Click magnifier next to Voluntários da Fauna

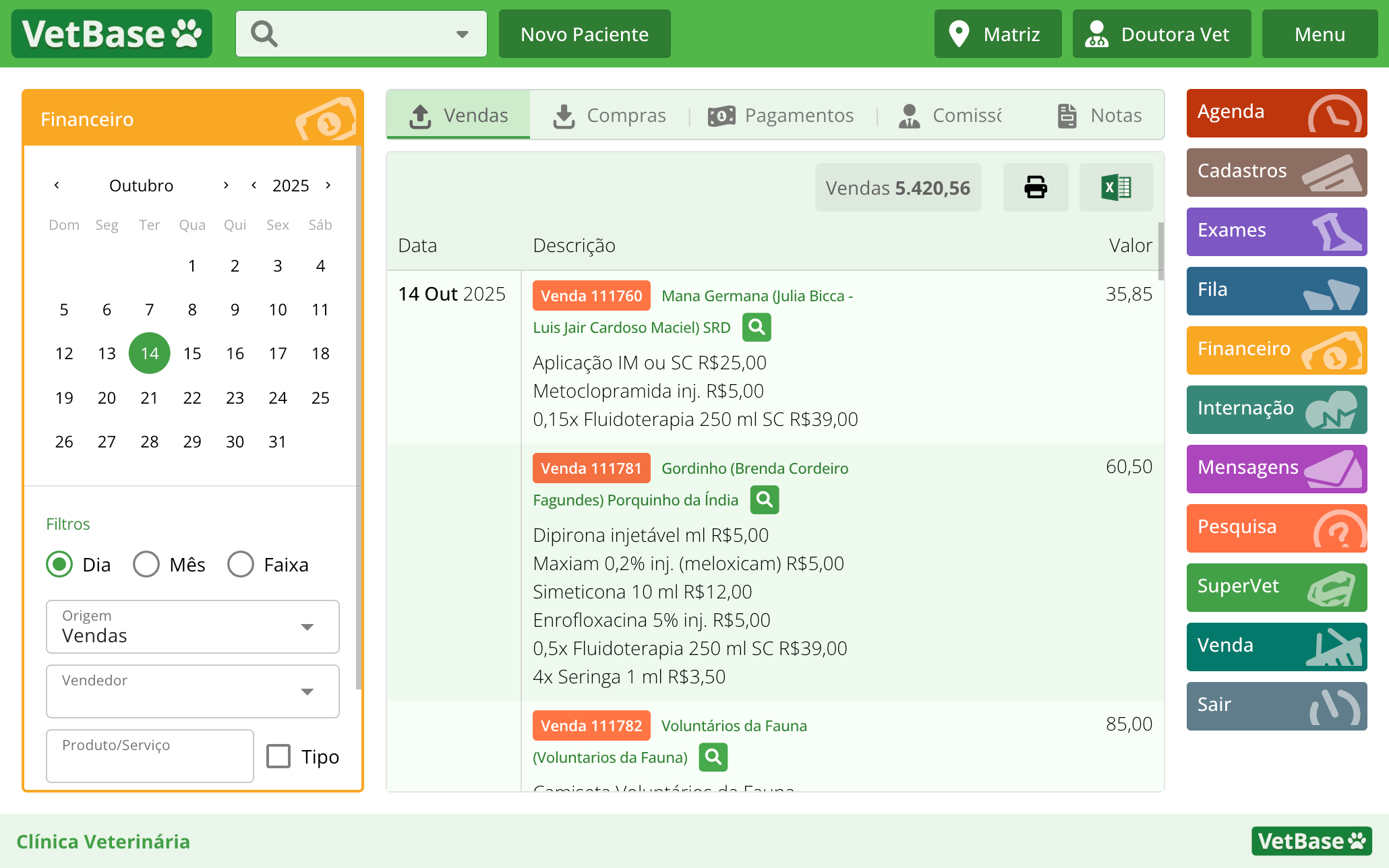(x=713, y=757)
